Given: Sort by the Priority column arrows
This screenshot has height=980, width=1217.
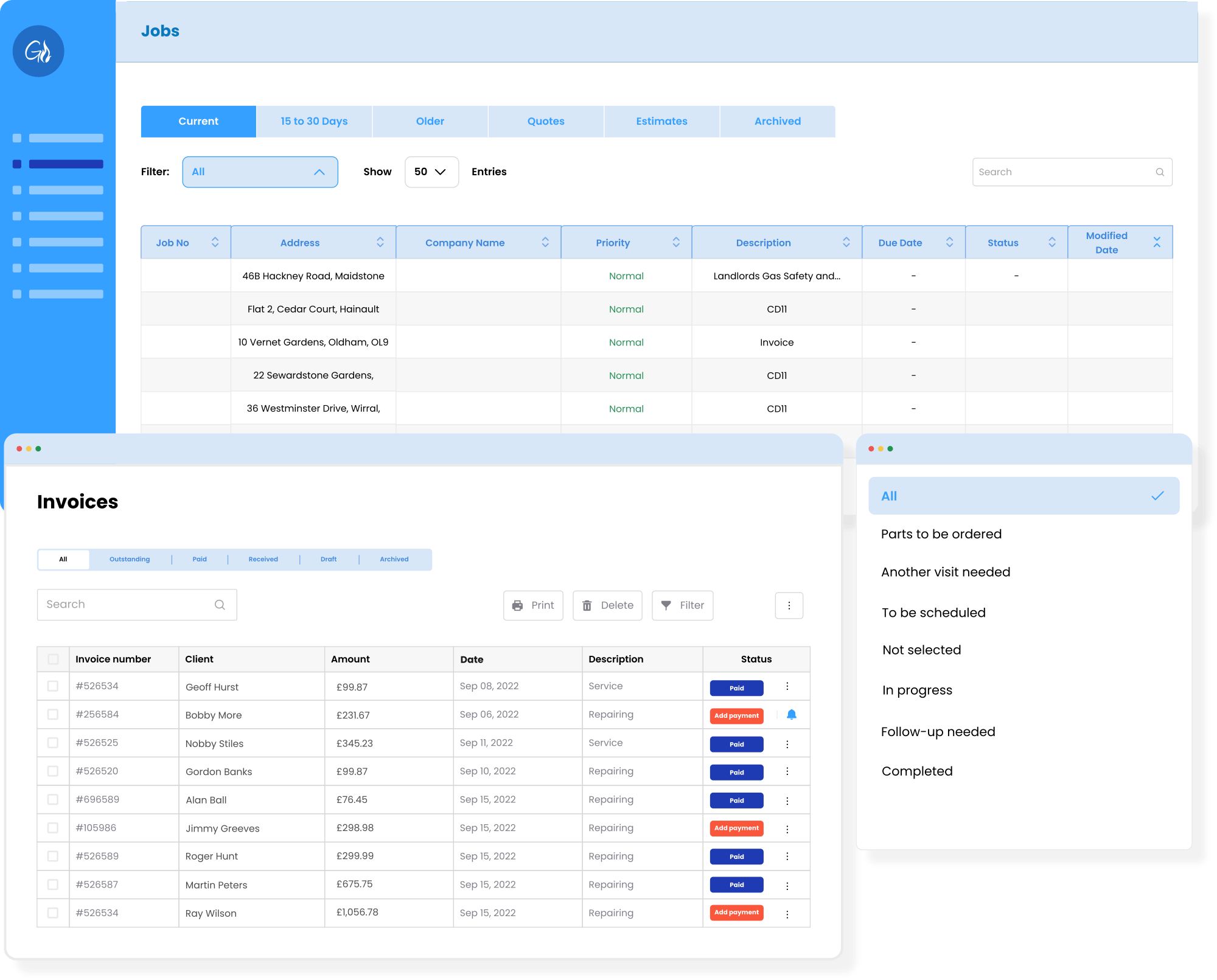Looking at the screenshot, I should click(675, 242).
